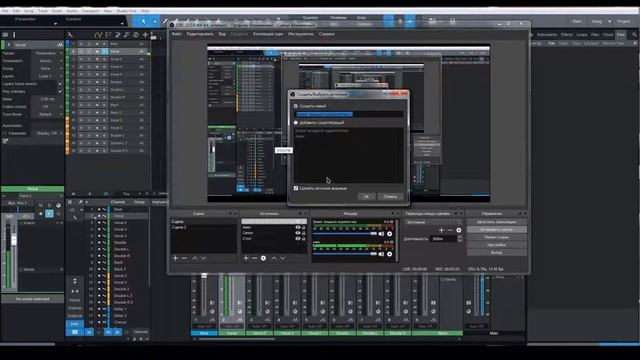Remove selected scene with minus icon in OBS Scenes panel
Image resolution: width=640 pixels, height=360 pixels.
184,258
